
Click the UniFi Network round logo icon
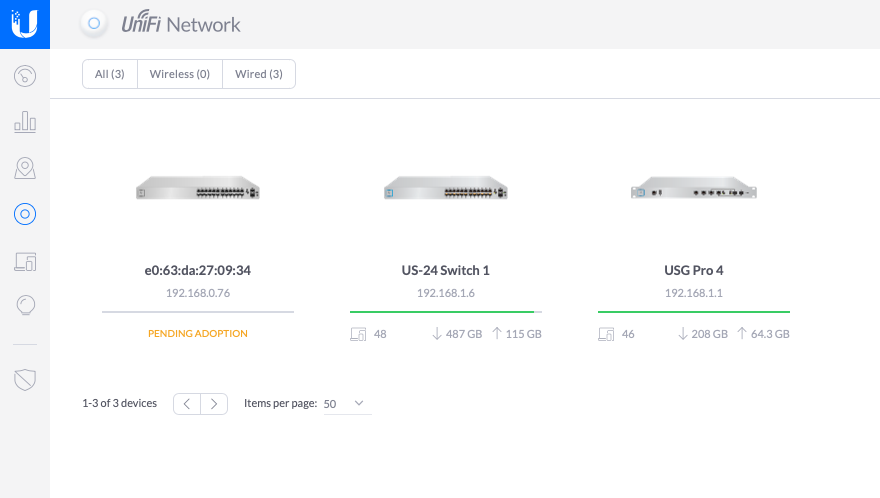[94, 23]
